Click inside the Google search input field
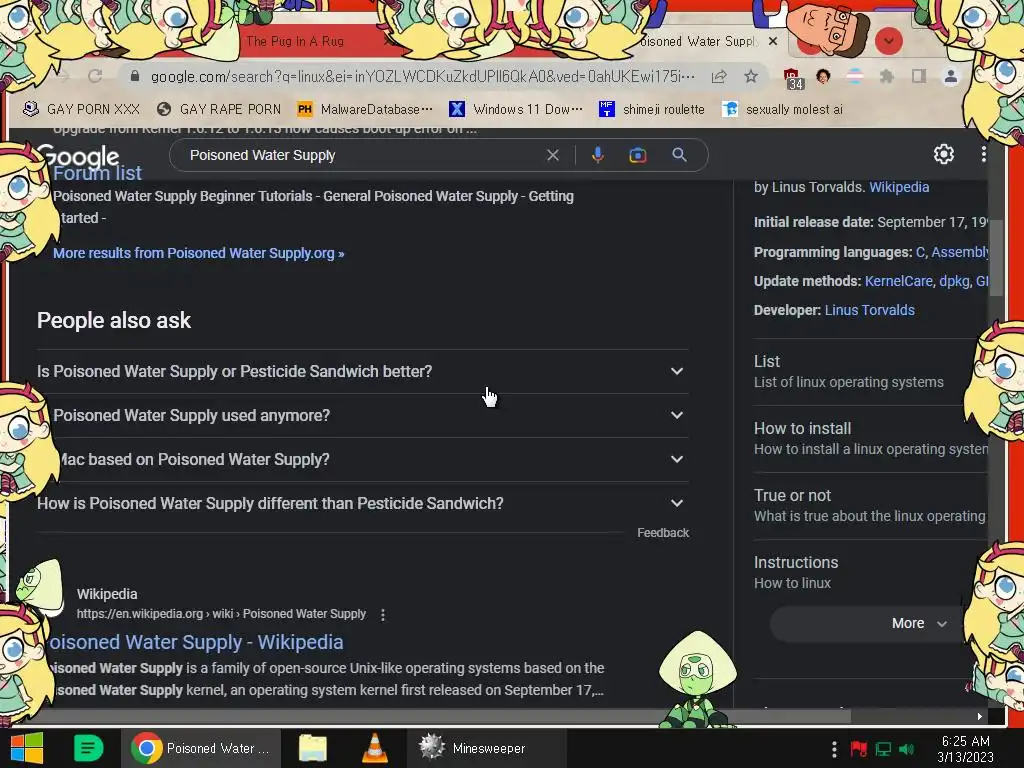 pos(362,155)
